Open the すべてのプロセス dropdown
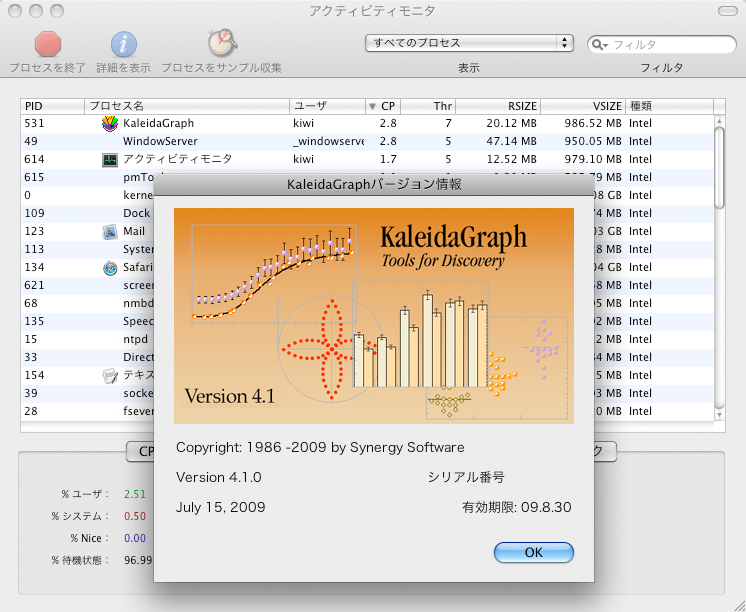746x612 pixels. (469, 43)
